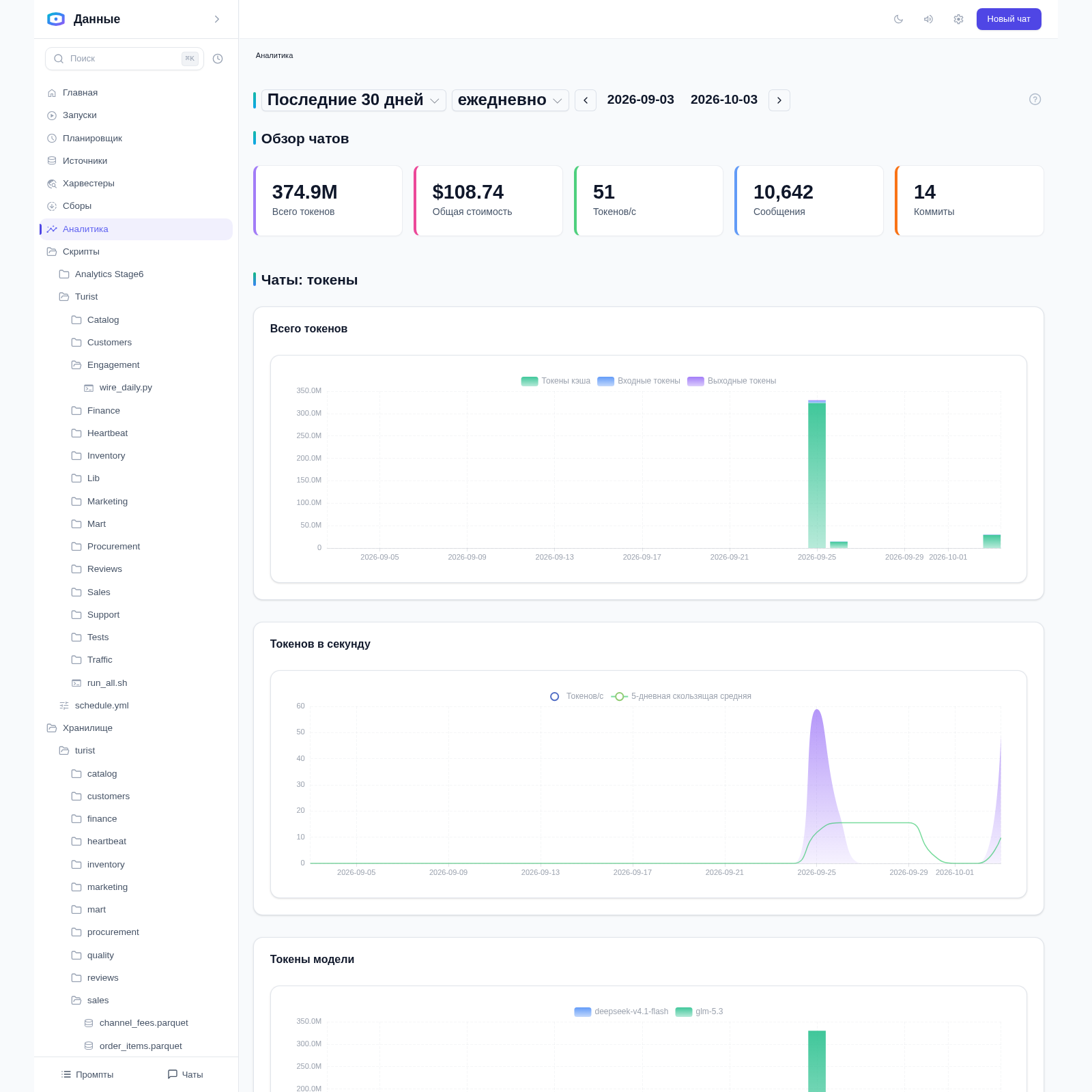
Task: Click the sound speaker icon
Action: (928, 19)
